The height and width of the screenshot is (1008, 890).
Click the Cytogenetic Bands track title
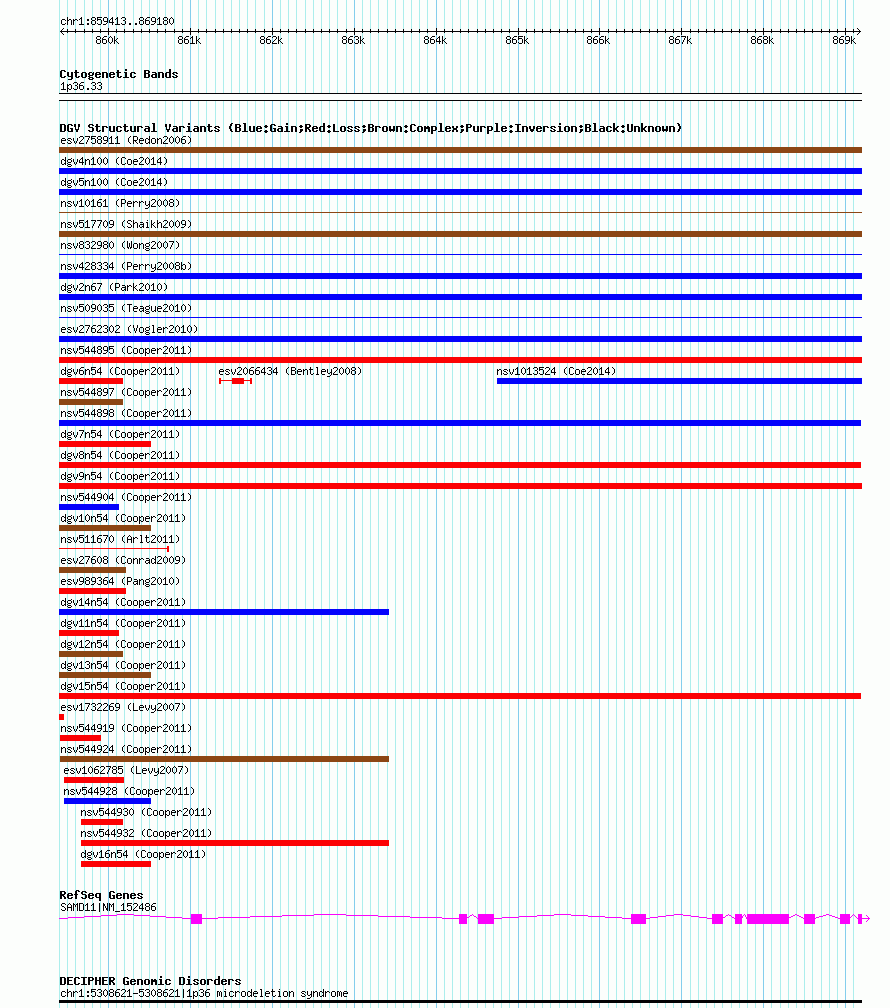118,74
